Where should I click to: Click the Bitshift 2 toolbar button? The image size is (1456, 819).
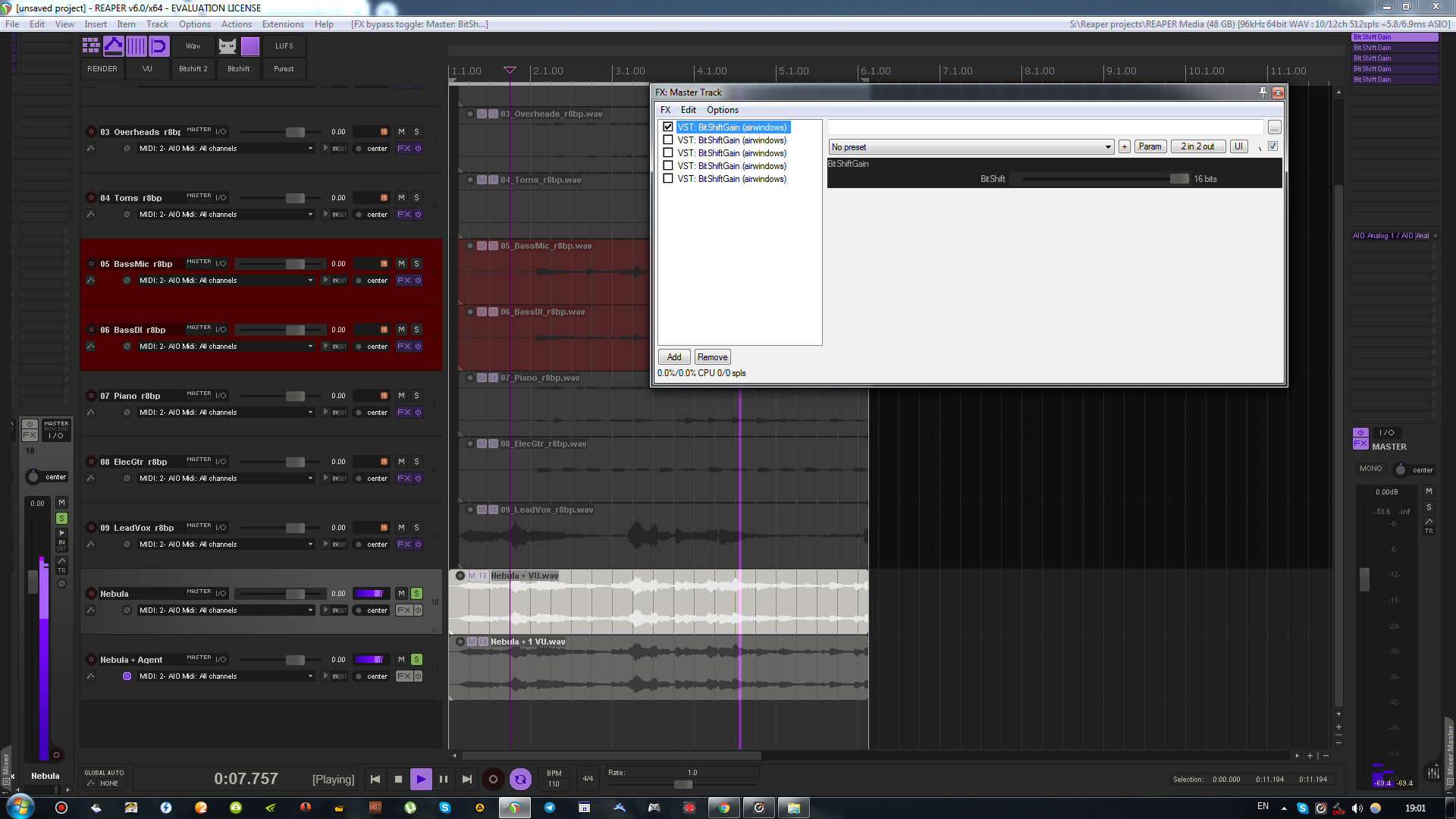point(193,69)
